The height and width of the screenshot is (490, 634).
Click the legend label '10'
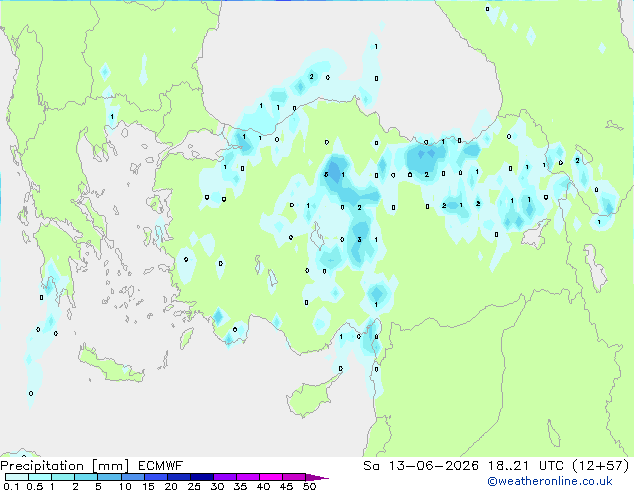coord(125,486)
